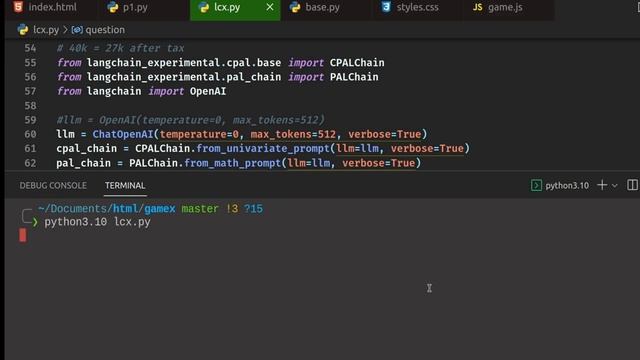Open the game.js tab
Screen dimensions: 640x360
coord(509,7)
